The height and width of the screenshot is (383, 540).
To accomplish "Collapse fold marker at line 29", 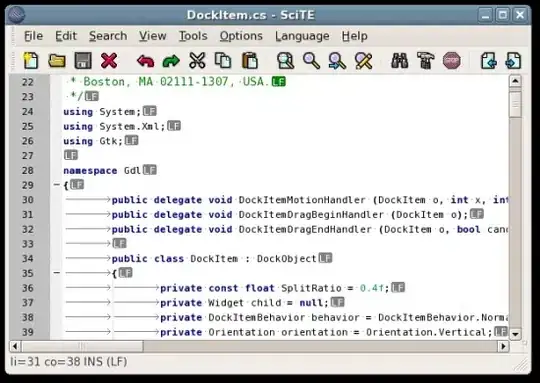I will (57, 185).
